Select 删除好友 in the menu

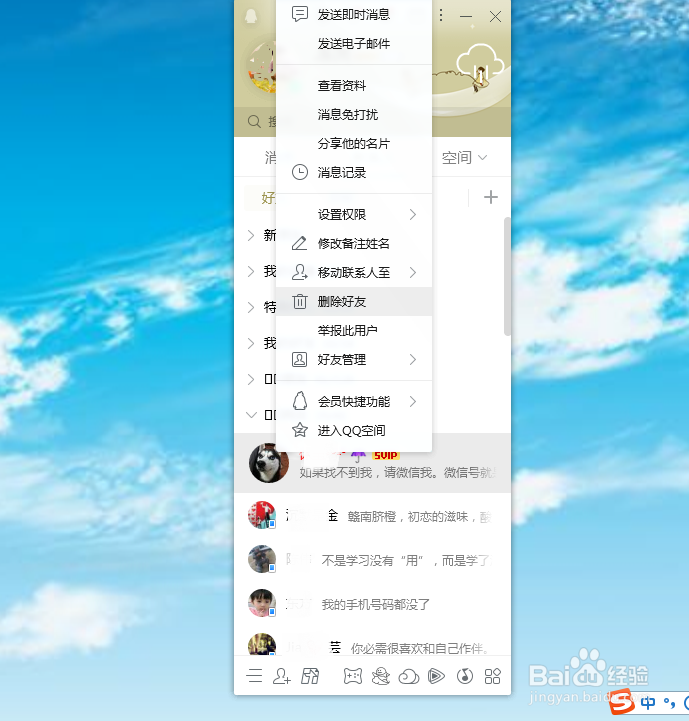[354, 301]
